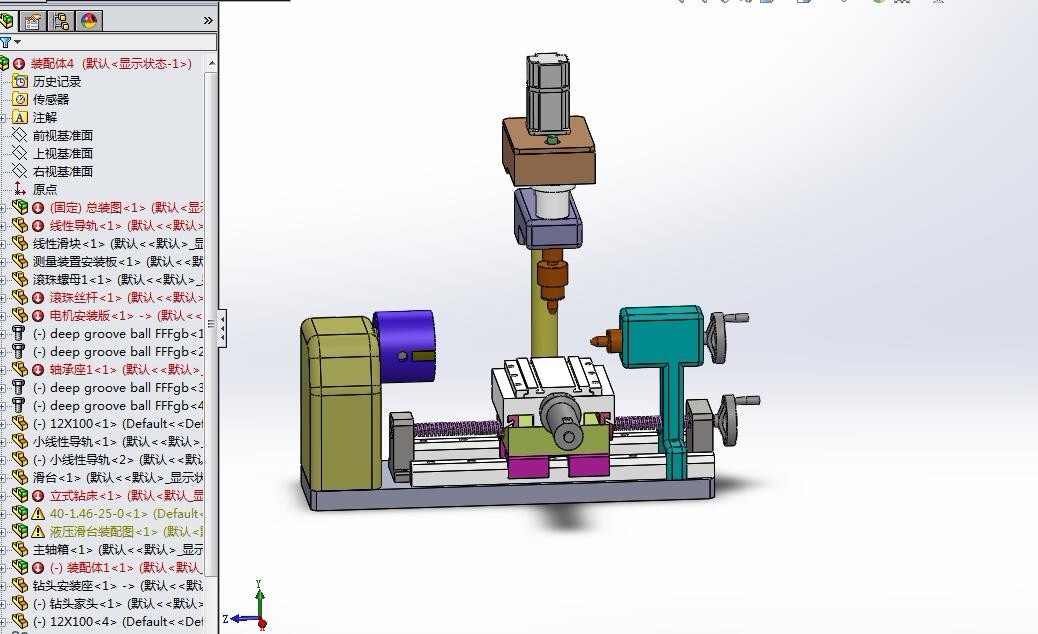Select the 装配体4 root assembly icon
This screenshot has height=634, width=1038.
pyautogui.click(x=5, y=64)
